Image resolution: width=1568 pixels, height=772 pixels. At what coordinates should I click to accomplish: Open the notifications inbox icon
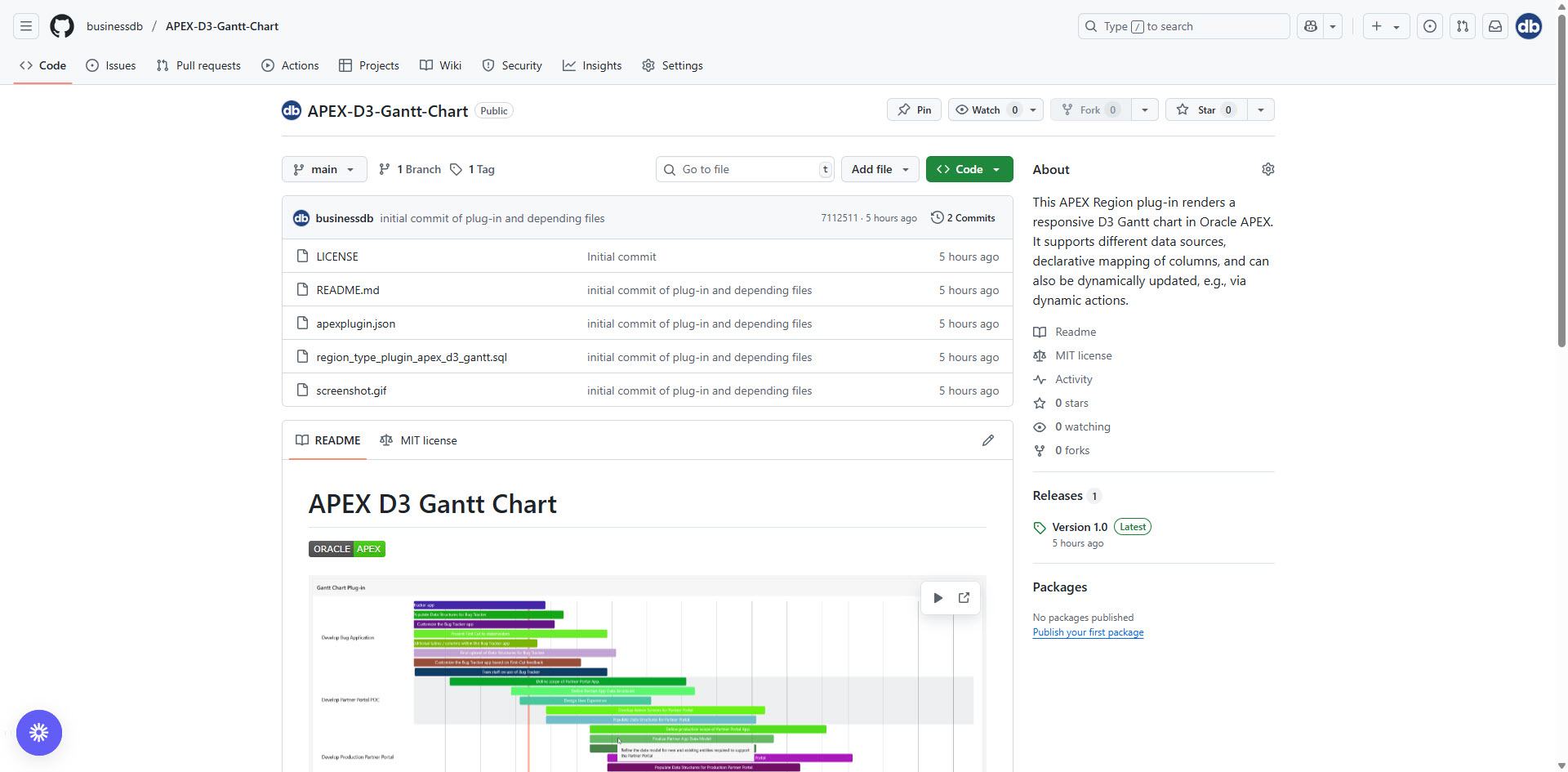pos(1494,26)
